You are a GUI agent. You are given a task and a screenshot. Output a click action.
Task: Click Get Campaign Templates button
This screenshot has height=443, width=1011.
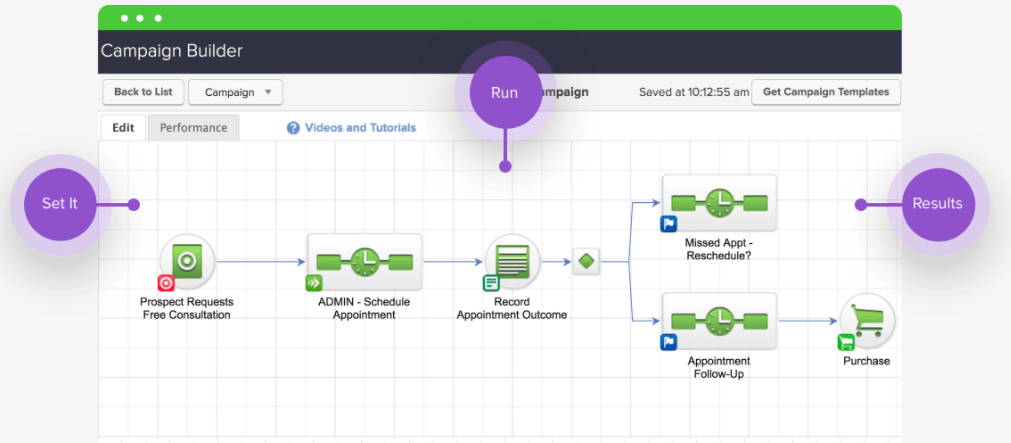click(x=826, y=92)
